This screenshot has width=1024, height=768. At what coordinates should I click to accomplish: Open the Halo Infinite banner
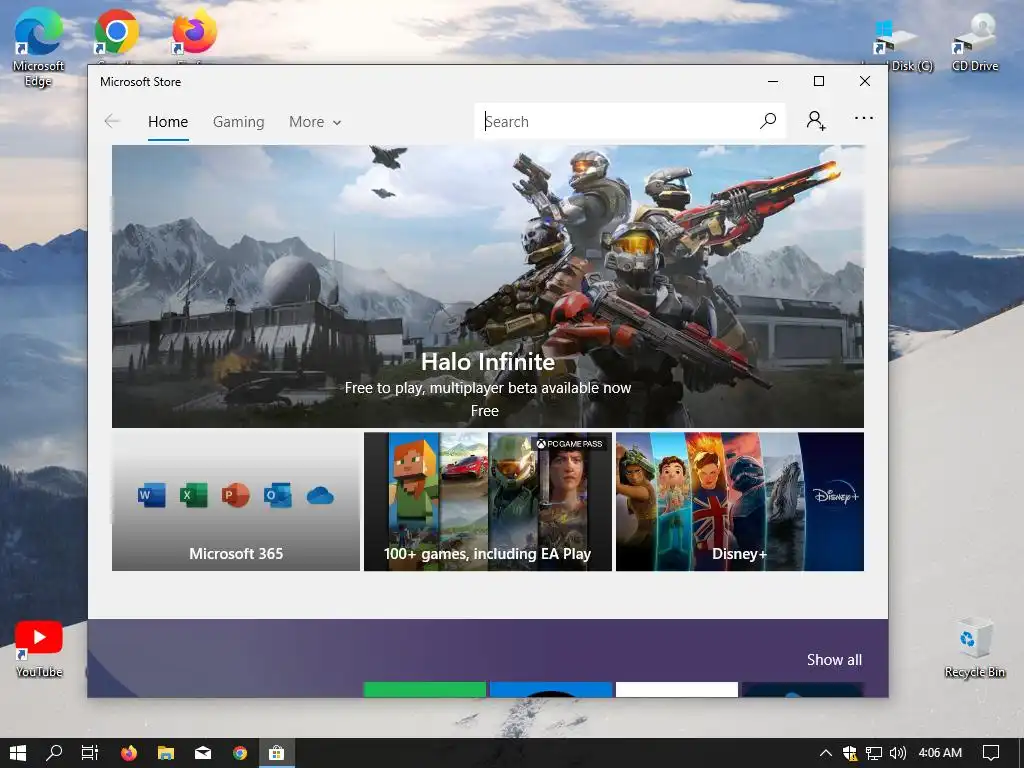[x=488, y=287]
